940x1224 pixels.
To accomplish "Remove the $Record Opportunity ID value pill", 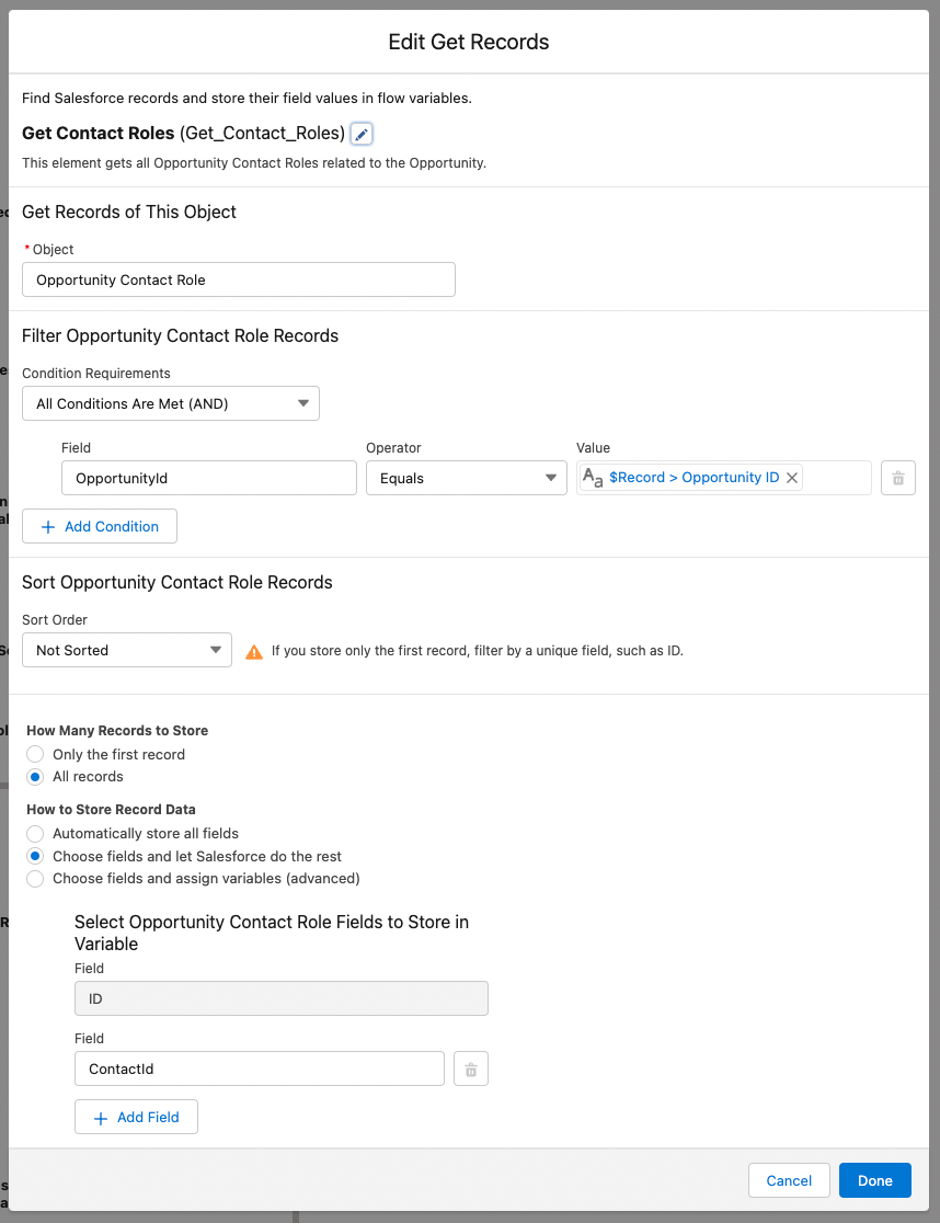I will tap(791, 477).
